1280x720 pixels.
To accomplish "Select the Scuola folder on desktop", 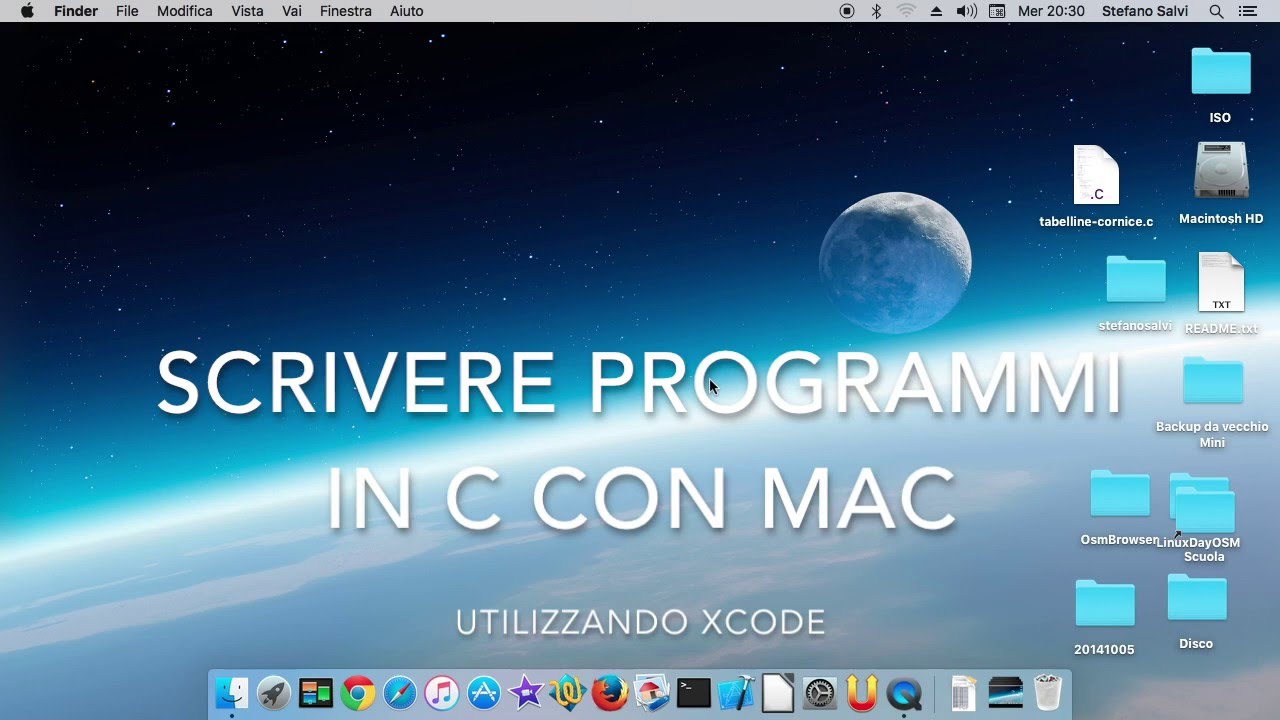I will 1205,509.
